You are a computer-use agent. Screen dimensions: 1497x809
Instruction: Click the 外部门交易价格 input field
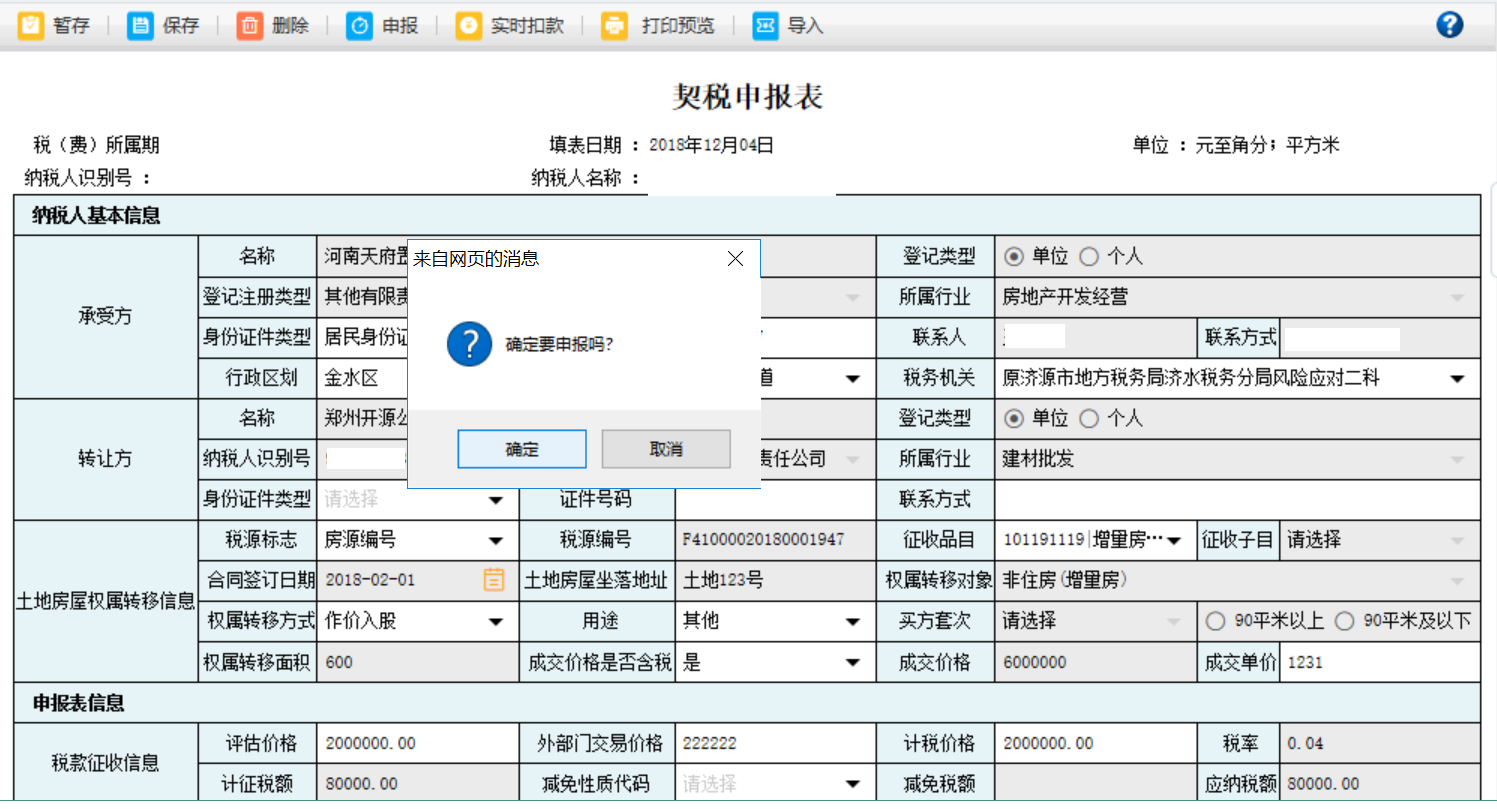774,743
